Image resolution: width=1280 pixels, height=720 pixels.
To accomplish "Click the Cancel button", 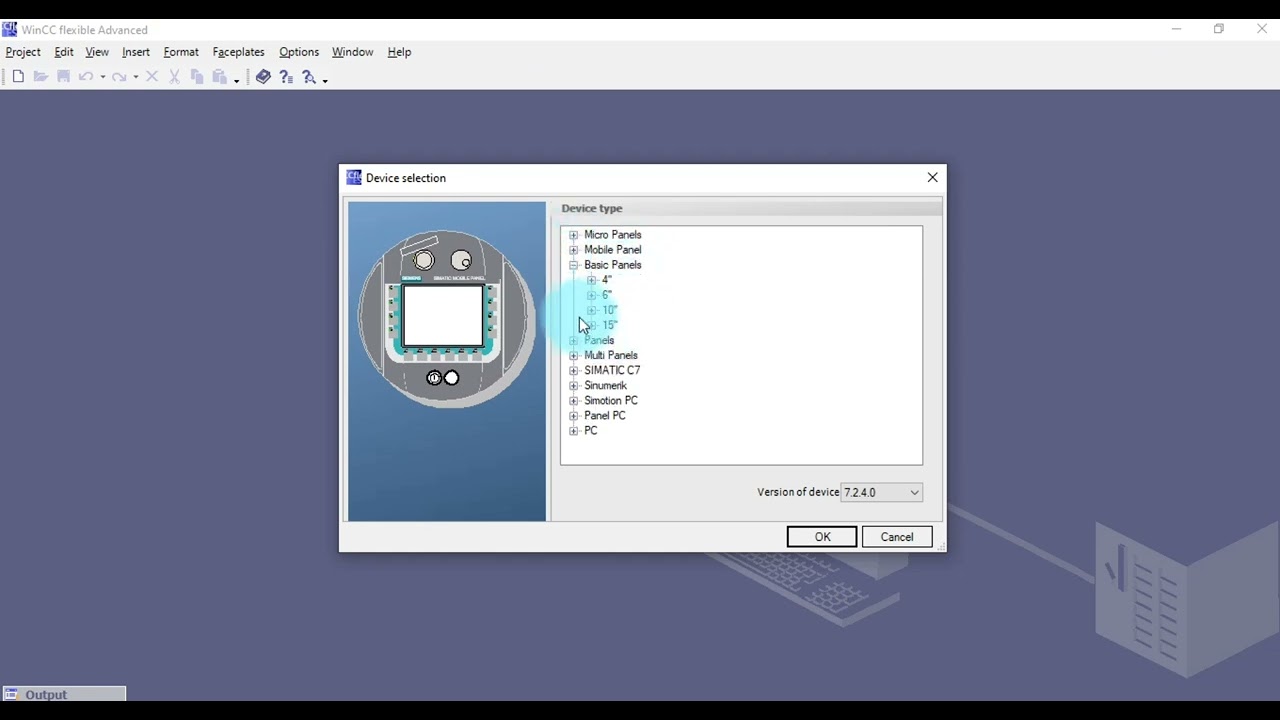I will 897,537.
